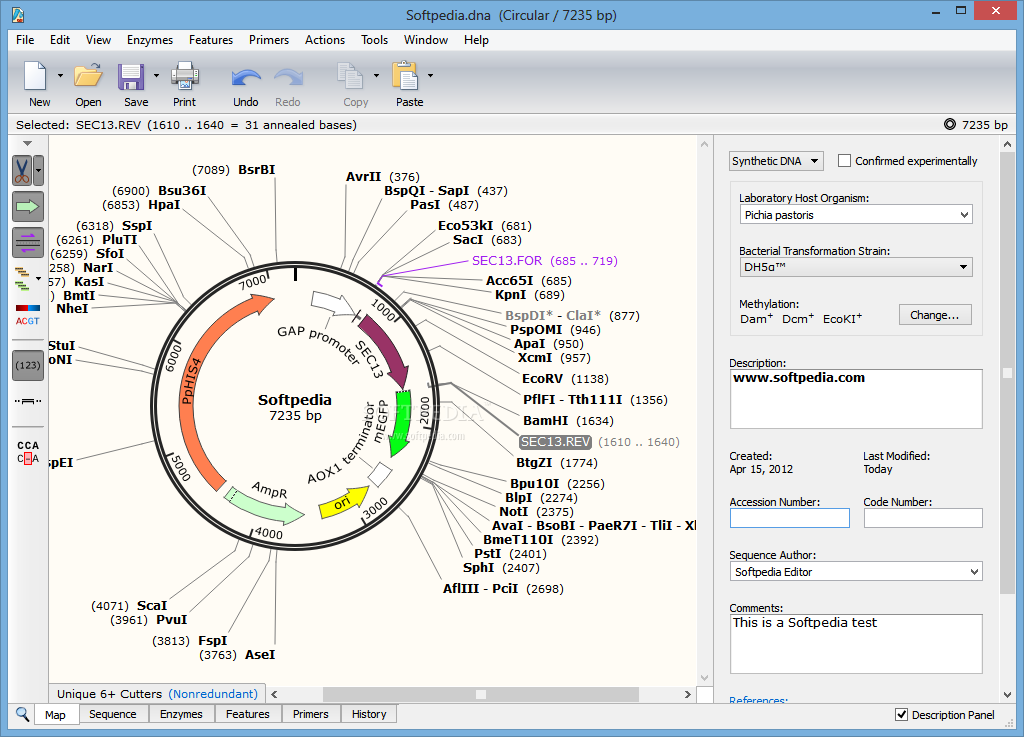Open the Copy button dropdown arrow

[376, 76]
